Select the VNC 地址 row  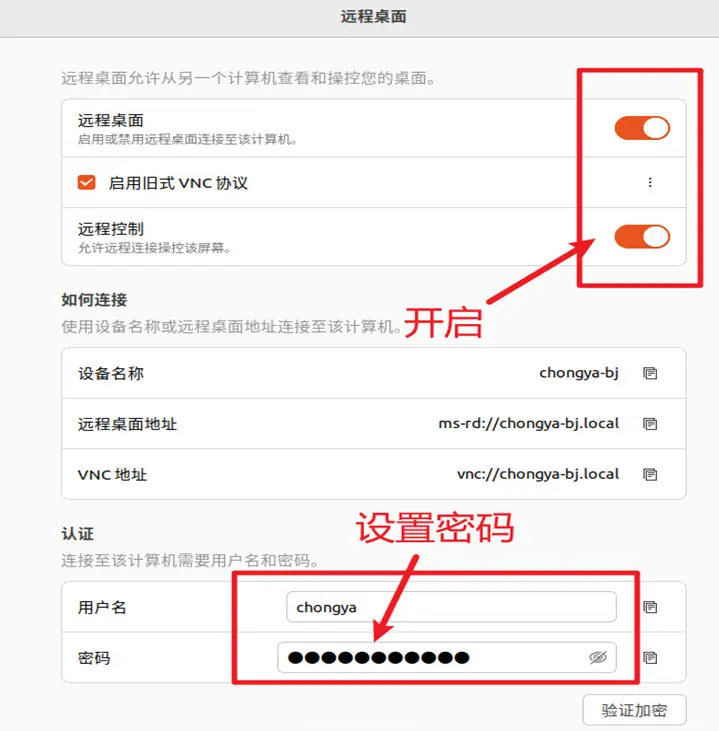[x=373, y=475]
